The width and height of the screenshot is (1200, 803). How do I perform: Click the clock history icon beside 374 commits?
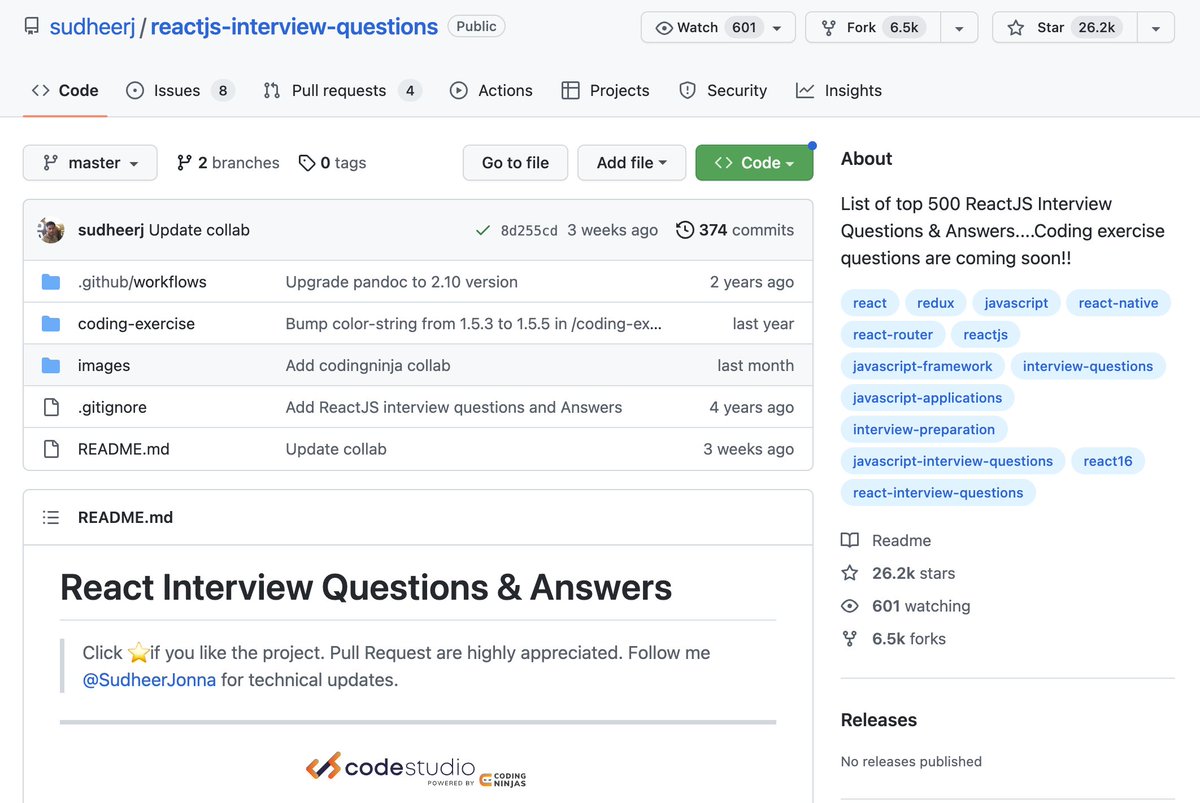point(685,230)
